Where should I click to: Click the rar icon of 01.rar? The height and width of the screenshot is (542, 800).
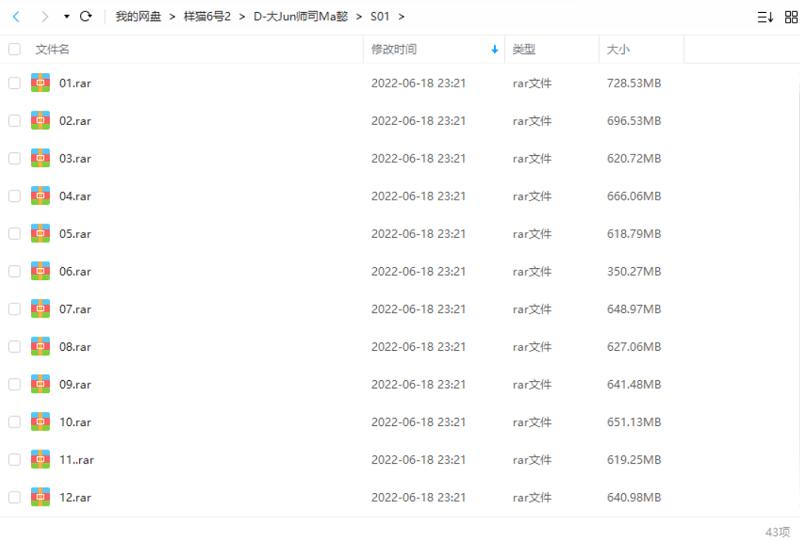pyautogui.click(x=40, y=83)
